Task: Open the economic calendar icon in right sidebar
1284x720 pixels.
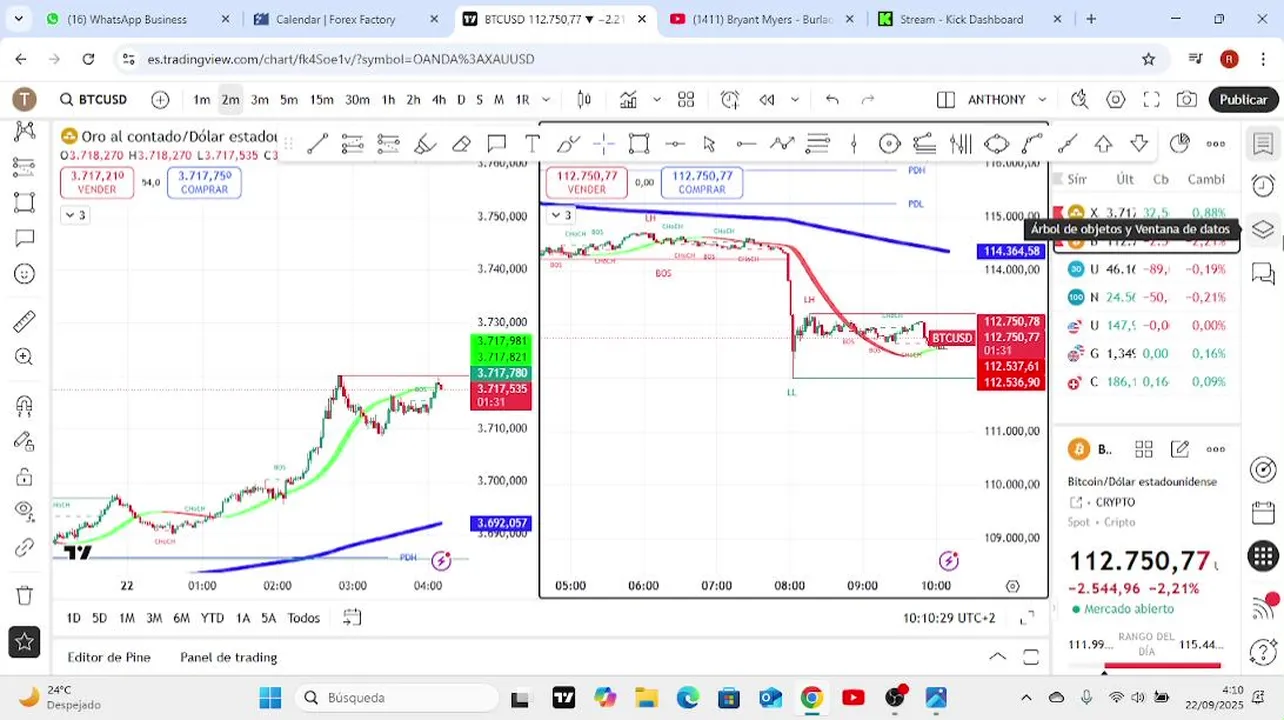Action: coord(1263,514)
